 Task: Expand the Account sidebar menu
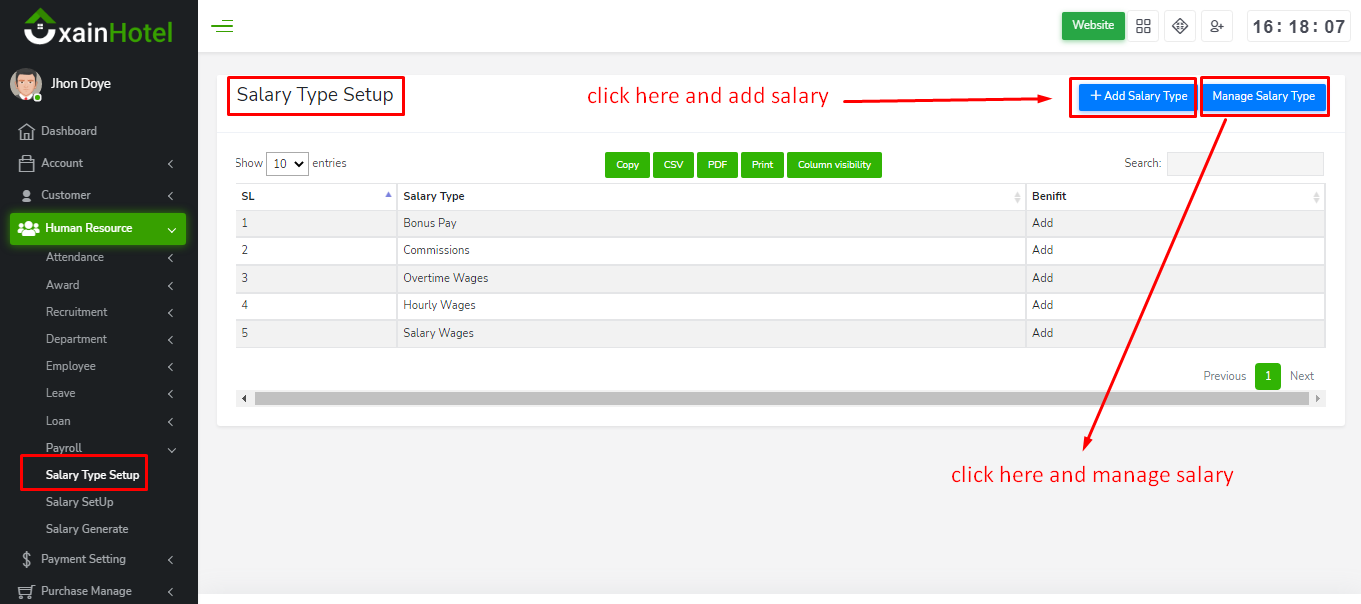point(98,163)
